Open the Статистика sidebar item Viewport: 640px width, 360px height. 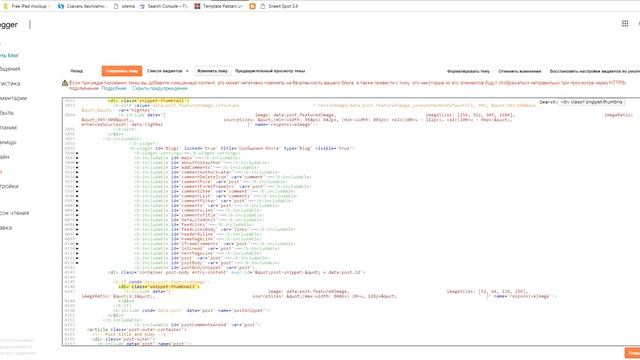[x=10, y=84]
